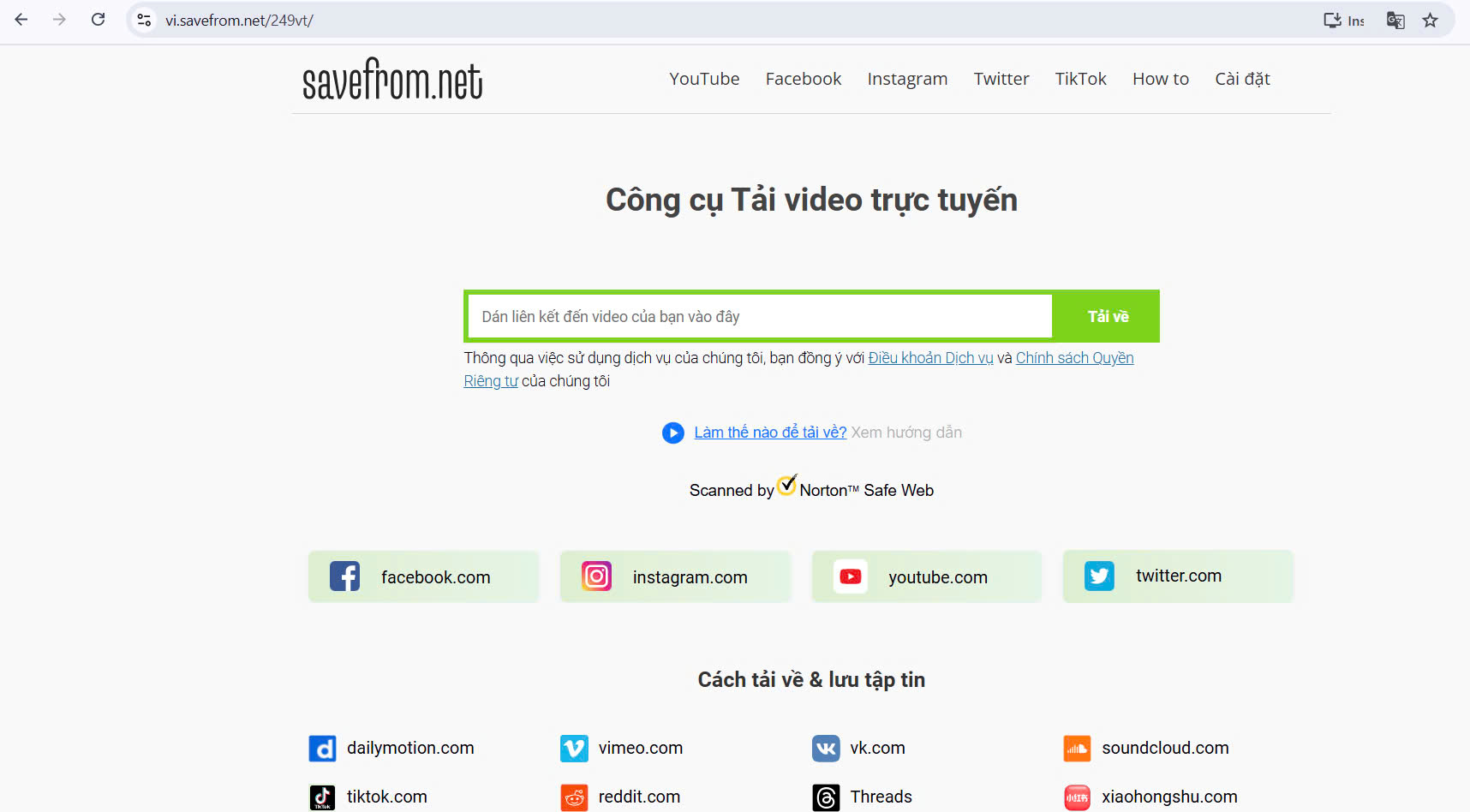This screenshot has width=1470, height=812.
Task: Open the Google Translate page icon
Action: pyautogui.click(x=1395, y=21)
